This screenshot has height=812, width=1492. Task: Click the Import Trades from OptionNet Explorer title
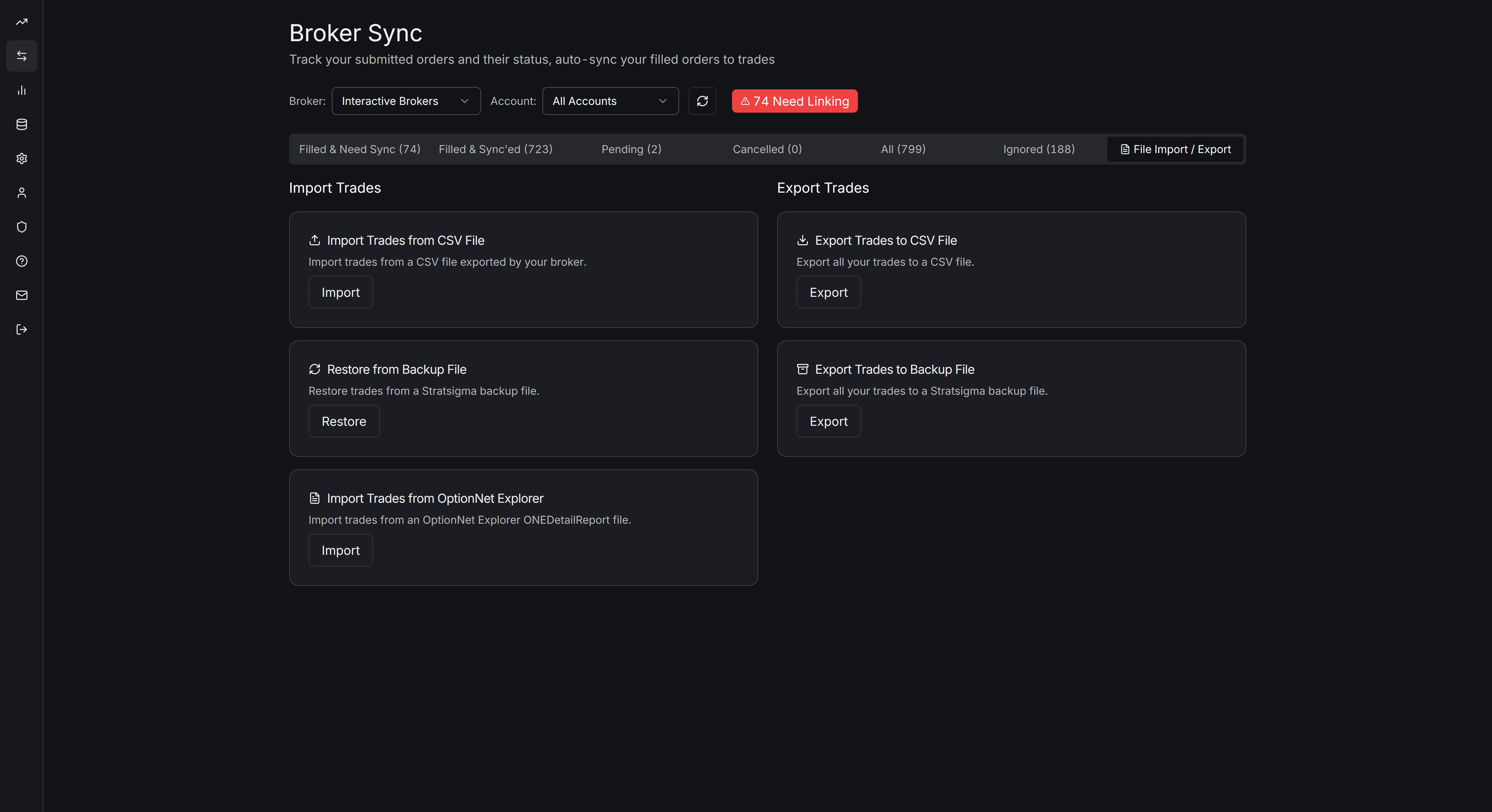pos(435,499)
